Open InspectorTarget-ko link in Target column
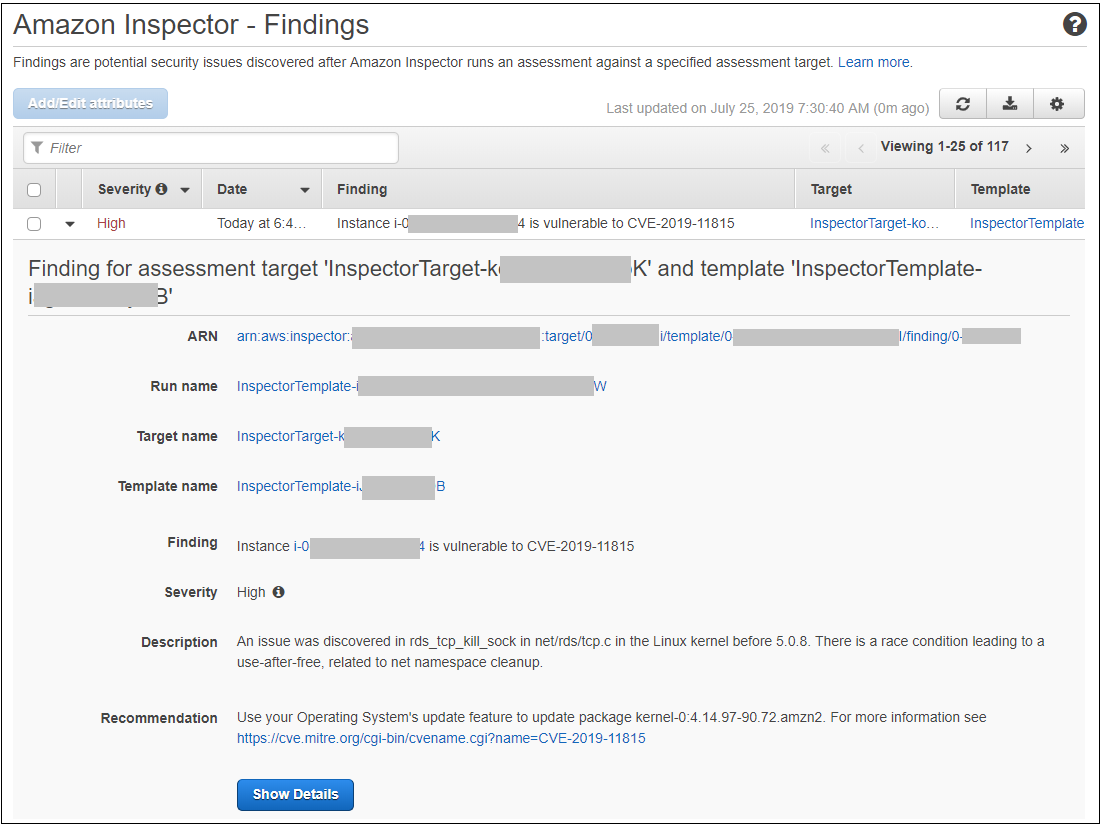The width and height of the screenshot is (1103, 825). 874,223
